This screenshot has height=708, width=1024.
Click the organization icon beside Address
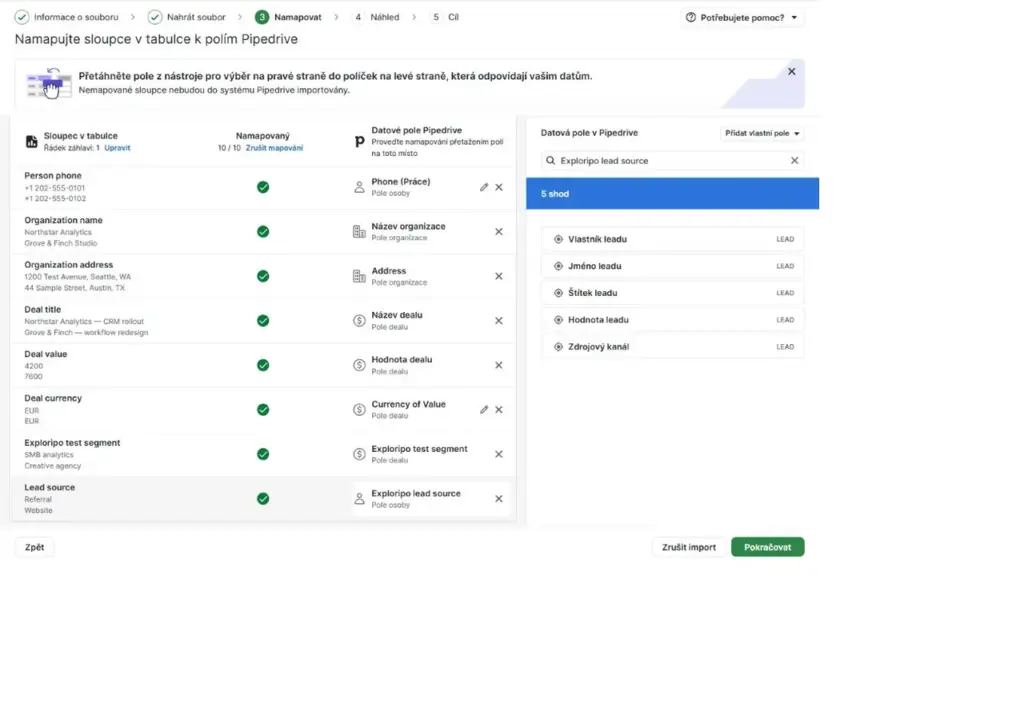pyautogui.click(x=359, y=276)
